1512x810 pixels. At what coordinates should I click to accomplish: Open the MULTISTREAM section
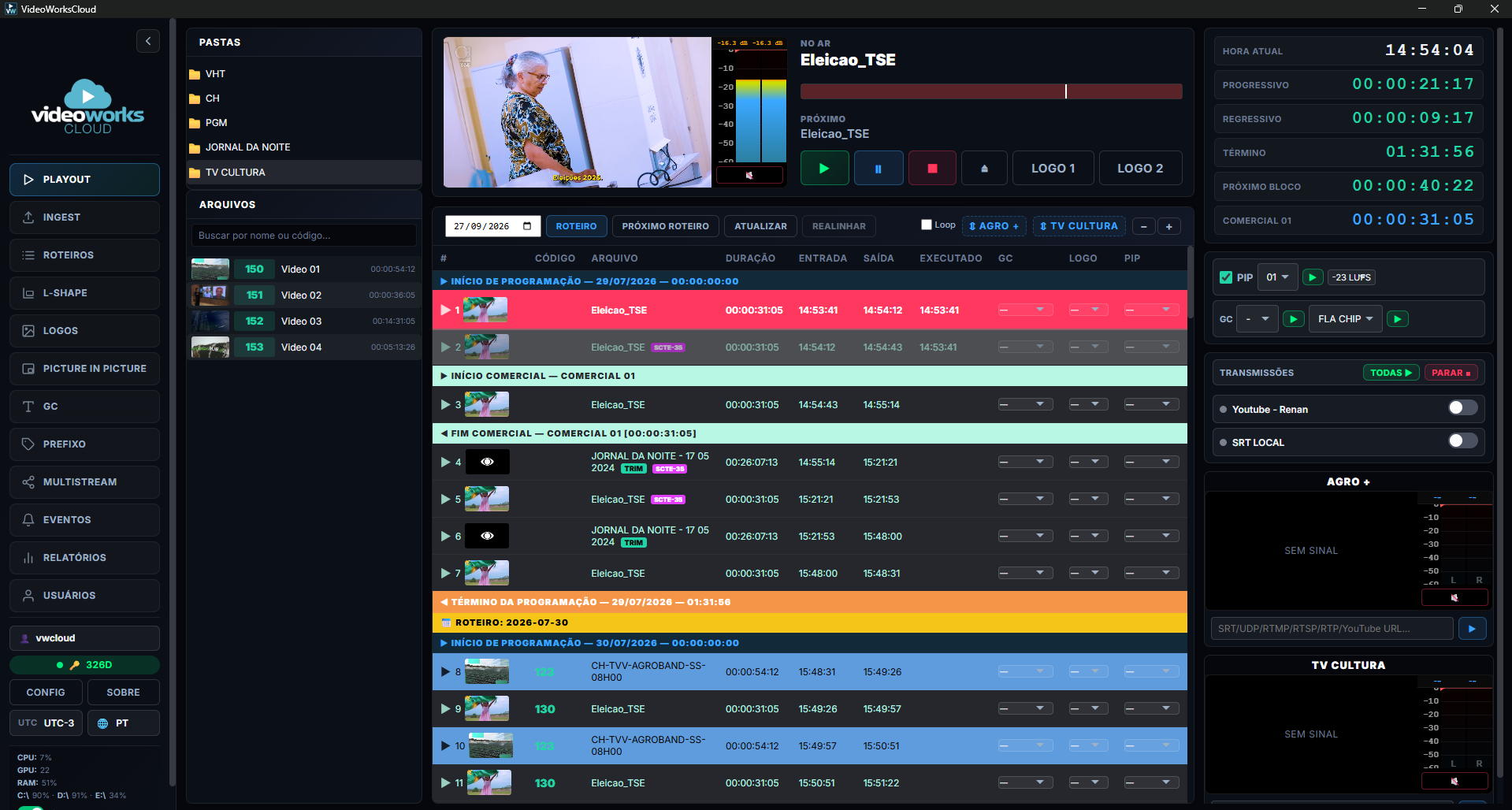point(84,482)
